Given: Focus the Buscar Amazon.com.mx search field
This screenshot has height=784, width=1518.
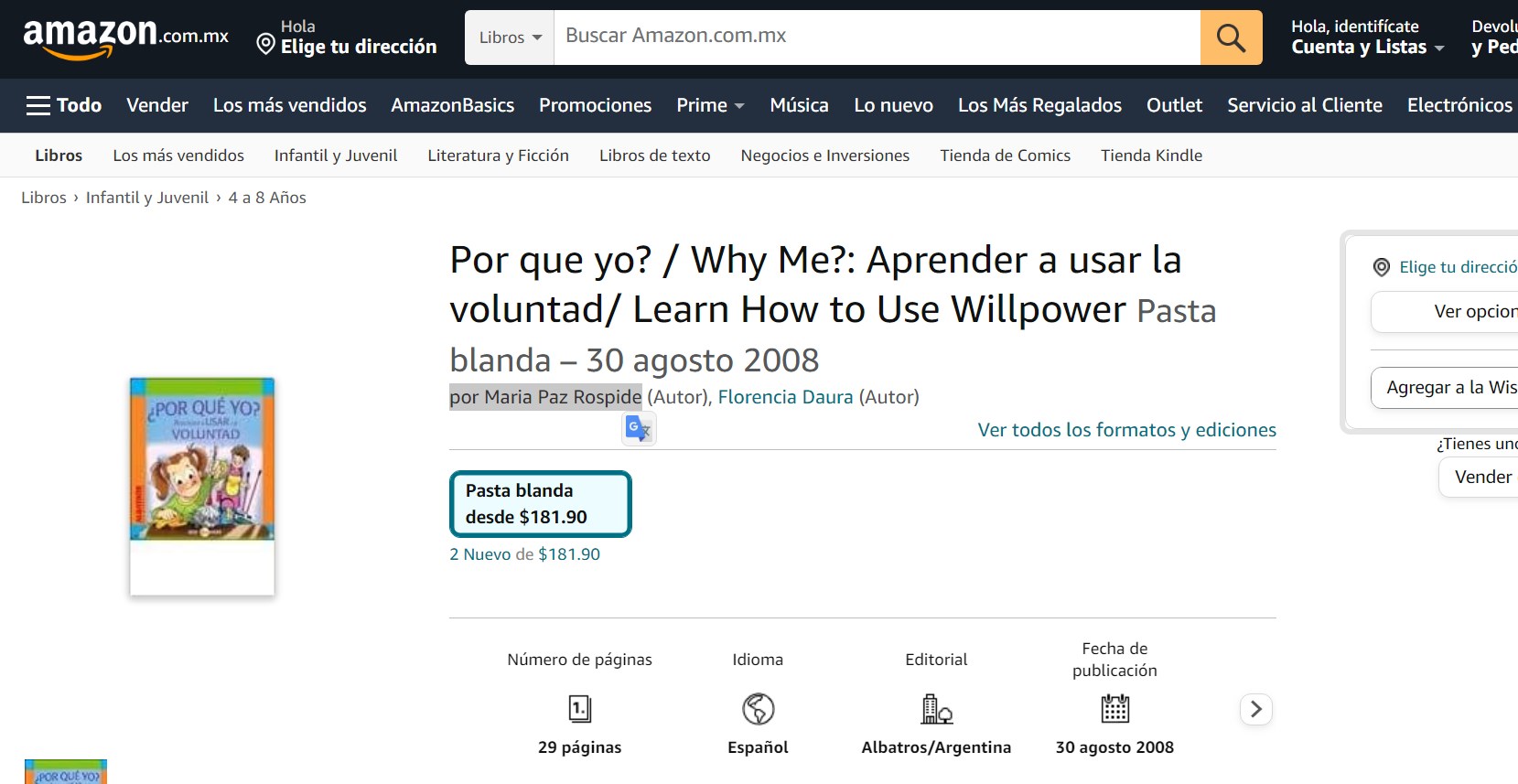Looking at the screenshot, I should [x=877, y=38].
